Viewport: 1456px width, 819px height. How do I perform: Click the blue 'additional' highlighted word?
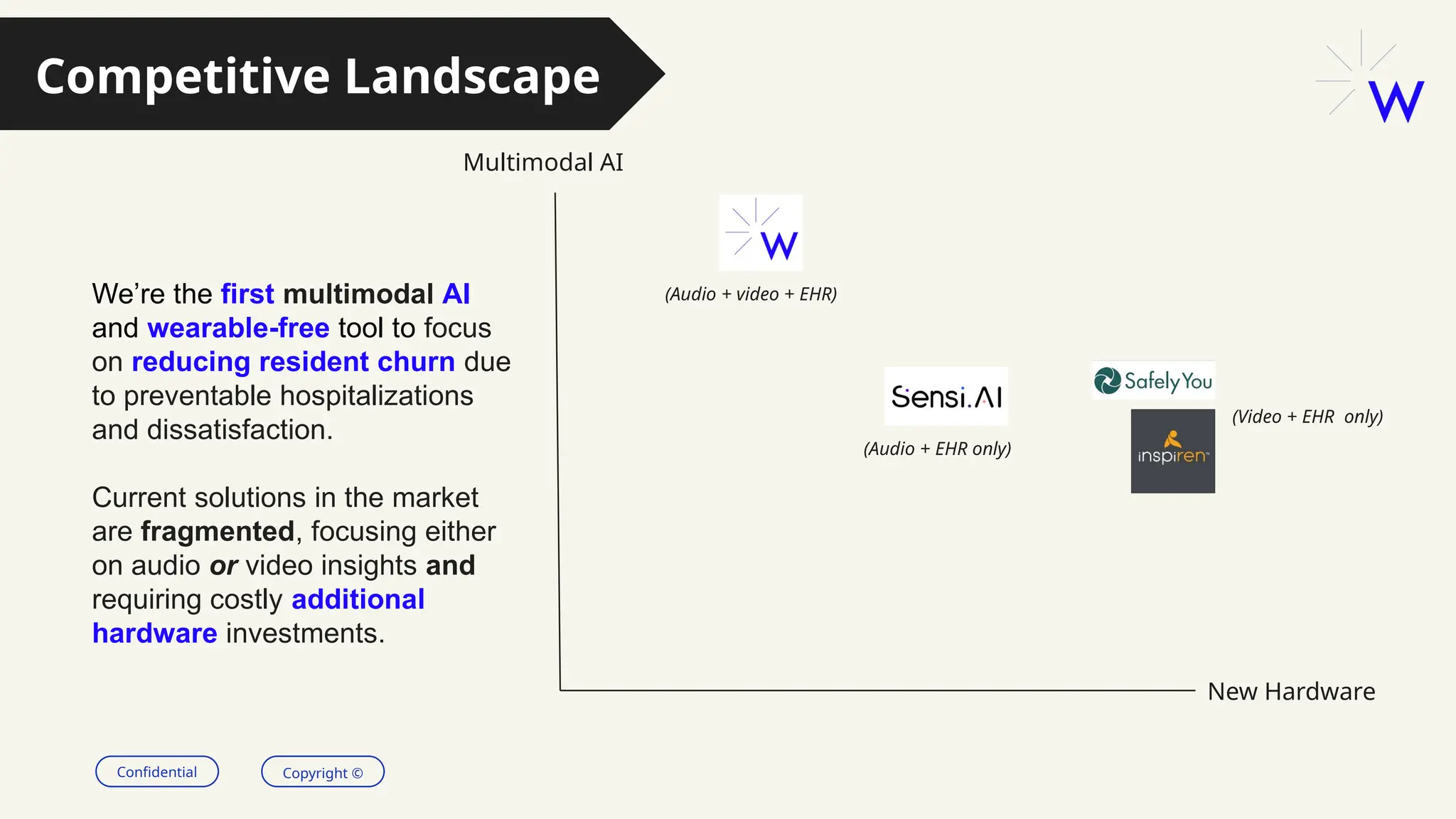point(358,600)
